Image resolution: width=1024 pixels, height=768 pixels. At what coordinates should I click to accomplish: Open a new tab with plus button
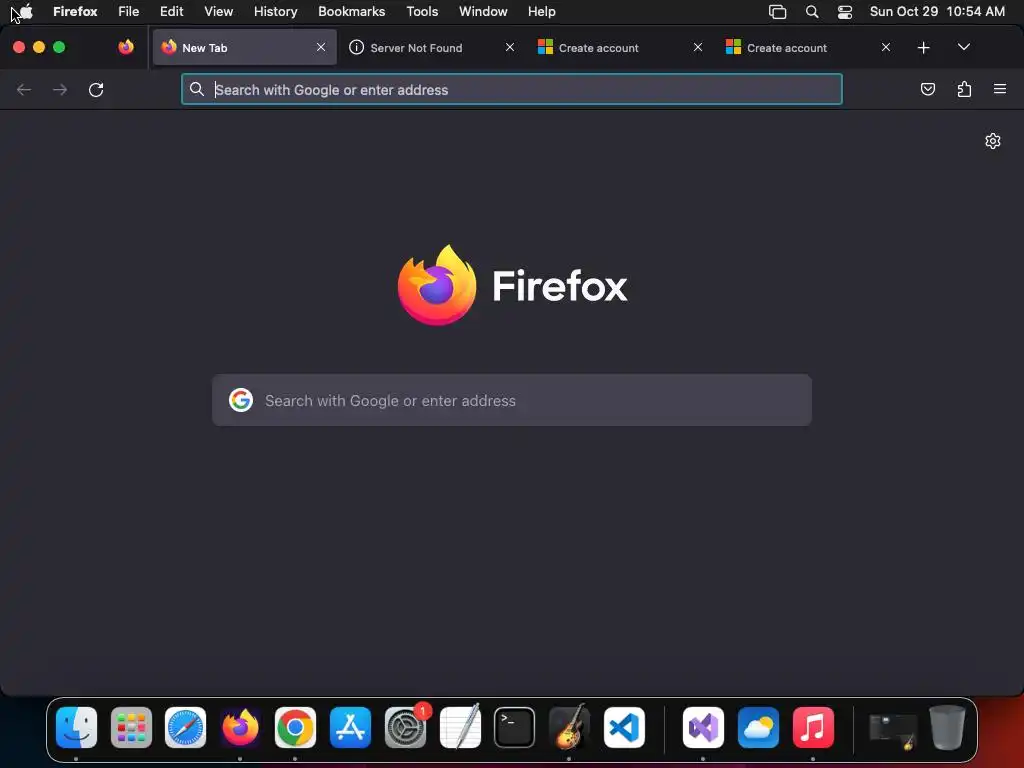pos(923,48)
